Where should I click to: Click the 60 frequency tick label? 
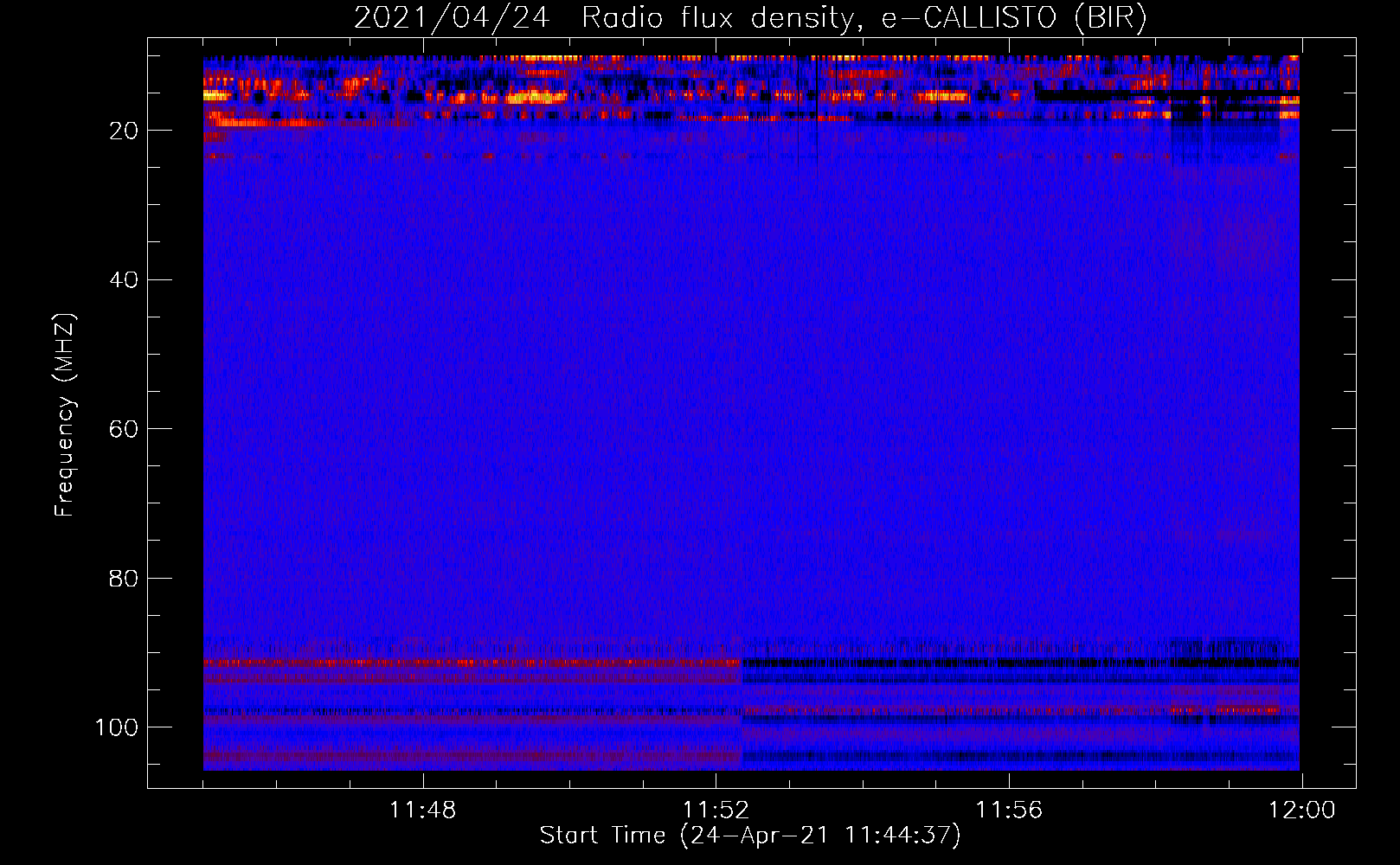pos(124,429)
